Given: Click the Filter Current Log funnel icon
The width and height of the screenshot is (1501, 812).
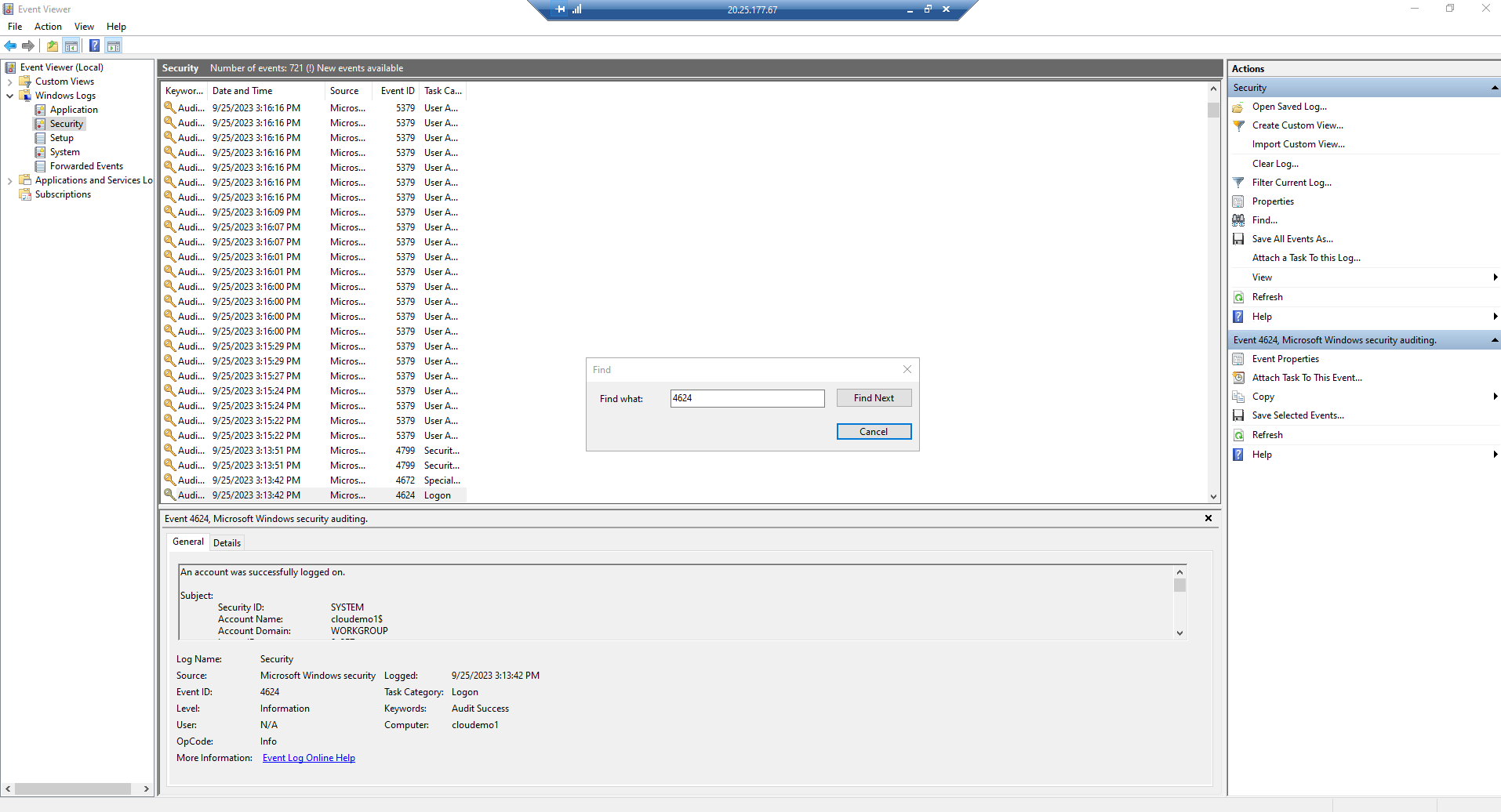Looking at the screenshot, I should [1238, 183].
